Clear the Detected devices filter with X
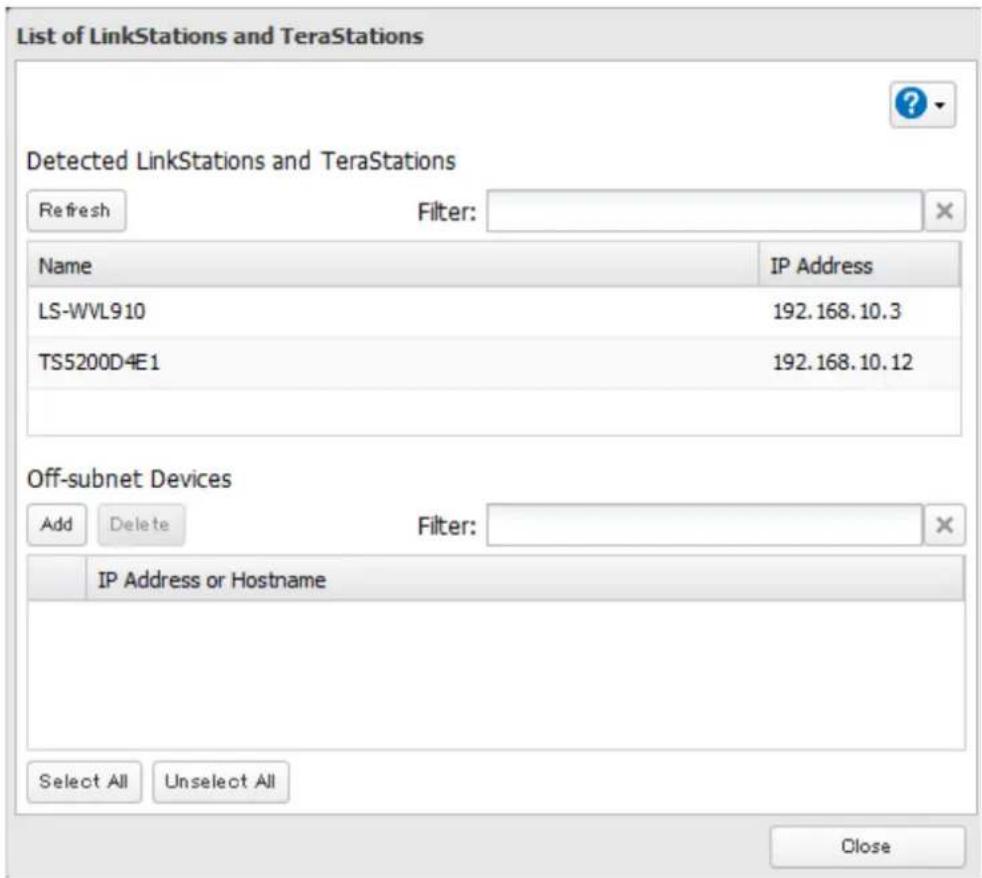 pos(944,211)
